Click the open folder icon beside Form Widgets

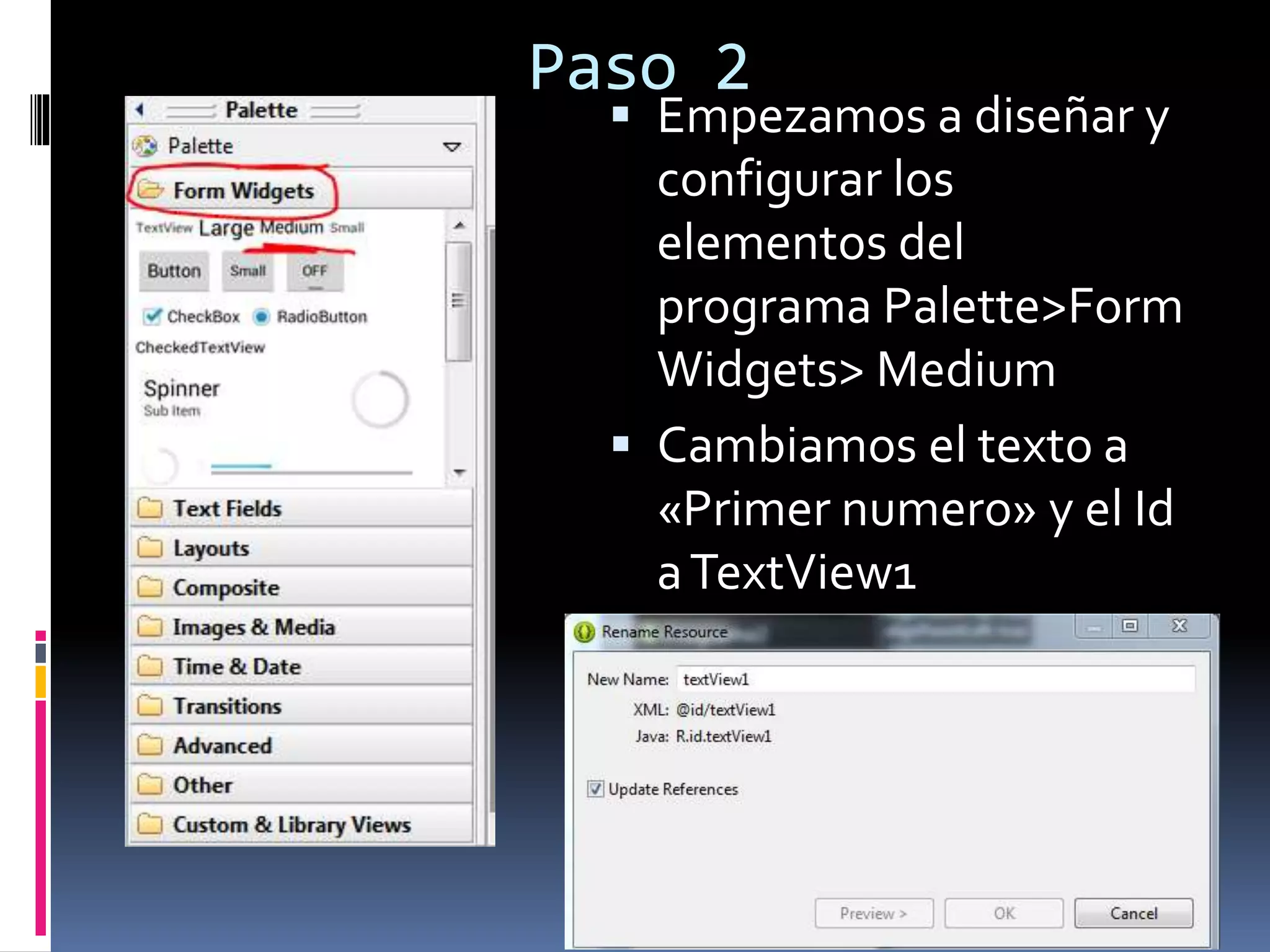click(150, 189)
